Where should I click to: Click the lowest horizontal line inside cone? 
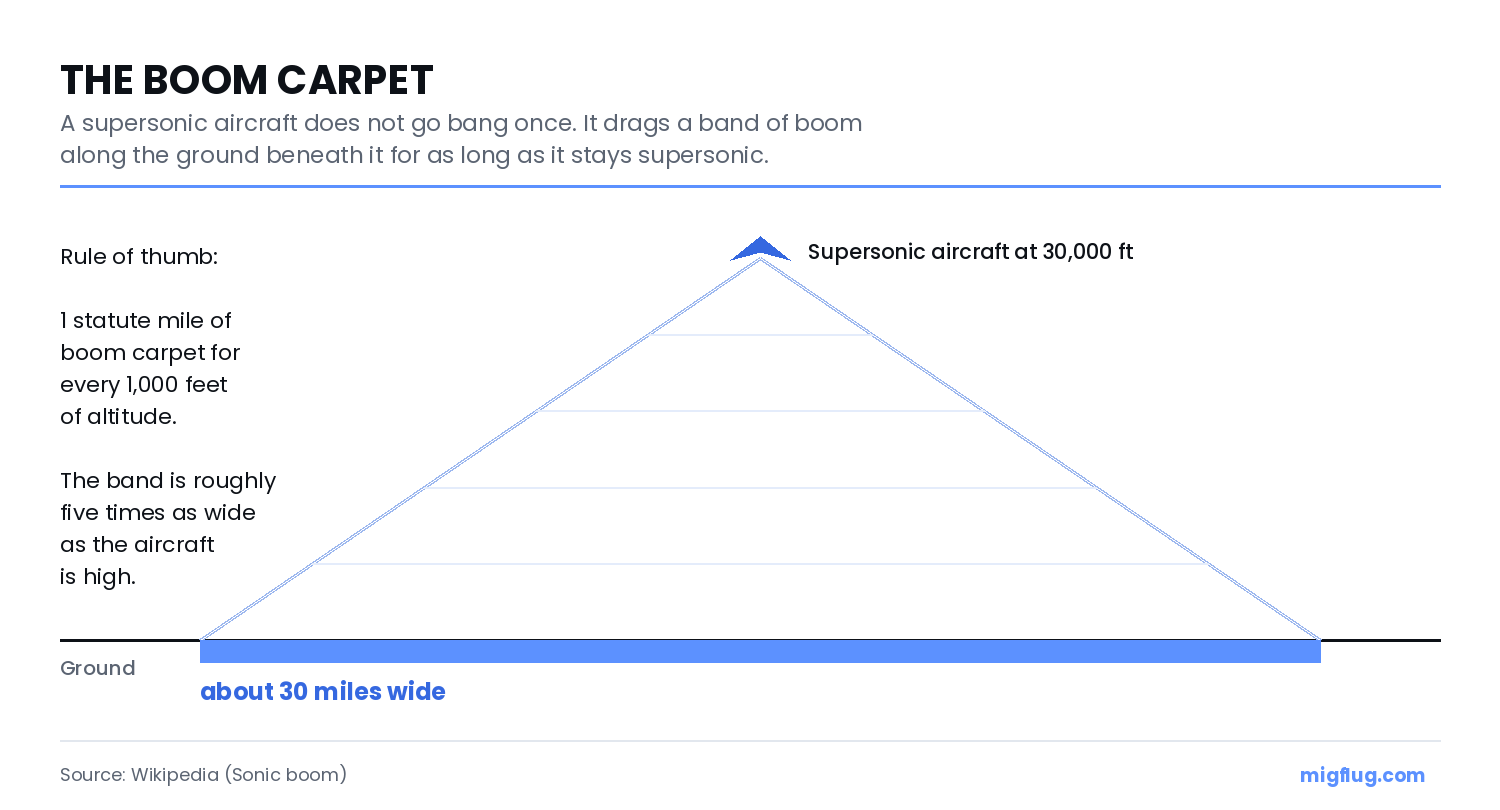click(x=760, y=564)
